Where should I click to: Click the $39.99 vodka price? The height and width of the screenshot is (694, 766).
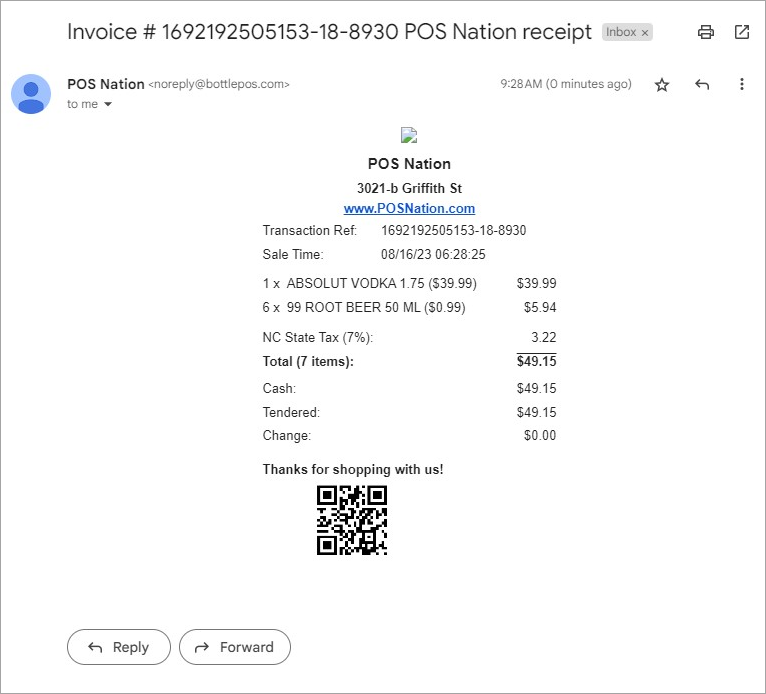point(536,283)
